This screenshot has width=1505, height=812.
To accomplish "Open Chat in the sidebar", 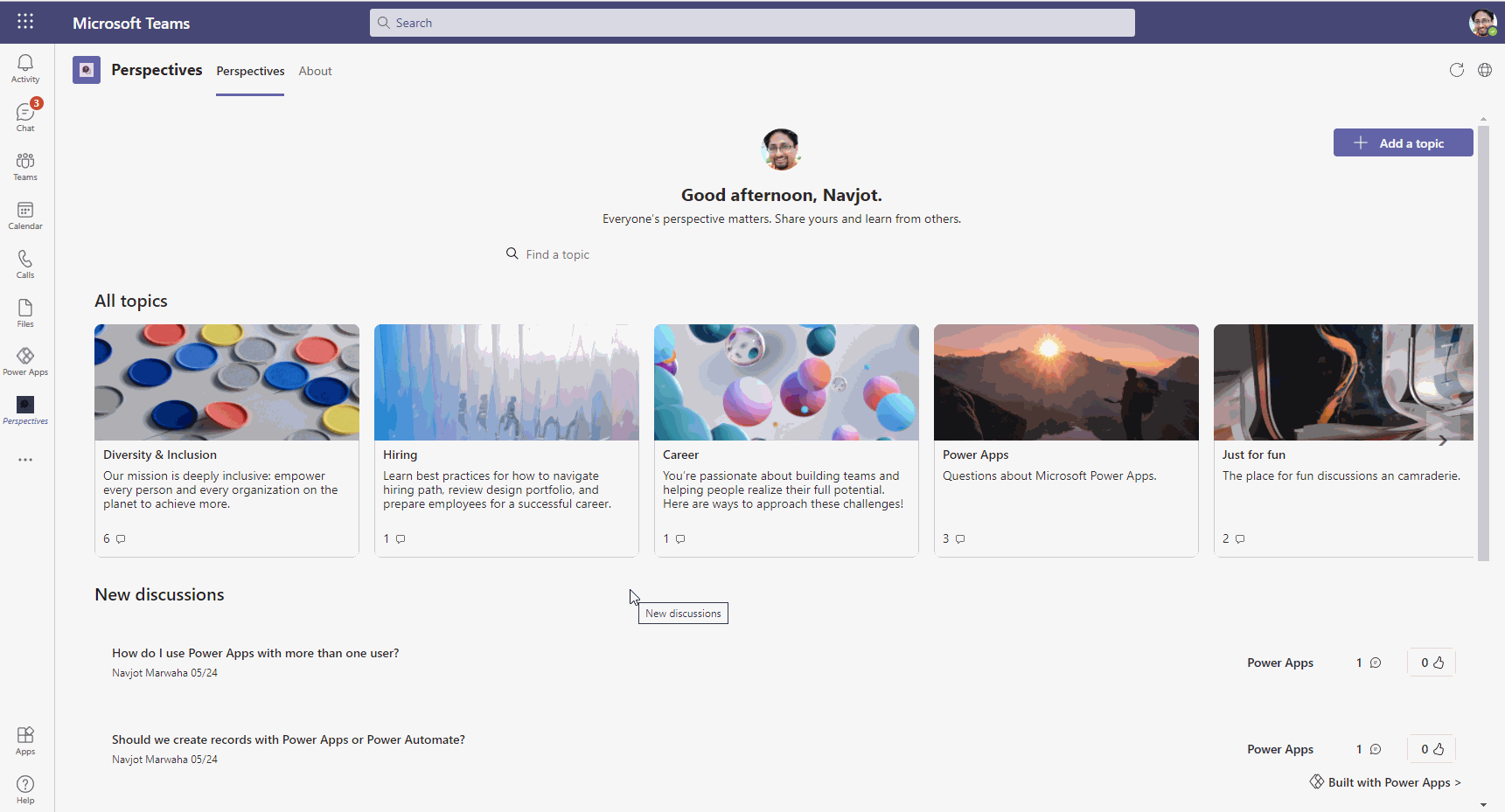I will pos(25,117).
